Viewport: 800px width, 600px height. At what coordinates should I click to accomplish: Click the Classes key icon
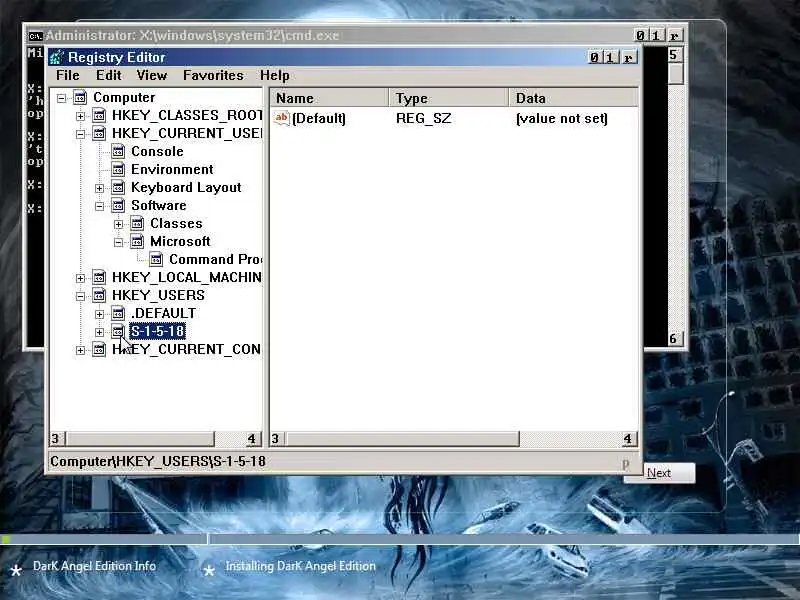[x=137, y=223]
